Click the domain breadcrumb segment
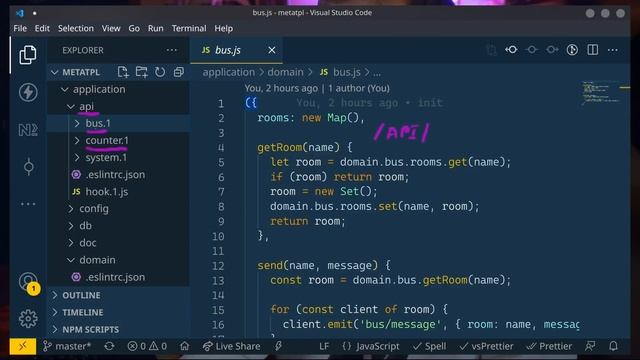Image resolution: width=640 pixels, height=360 pixels. click(x=285, y=72)
